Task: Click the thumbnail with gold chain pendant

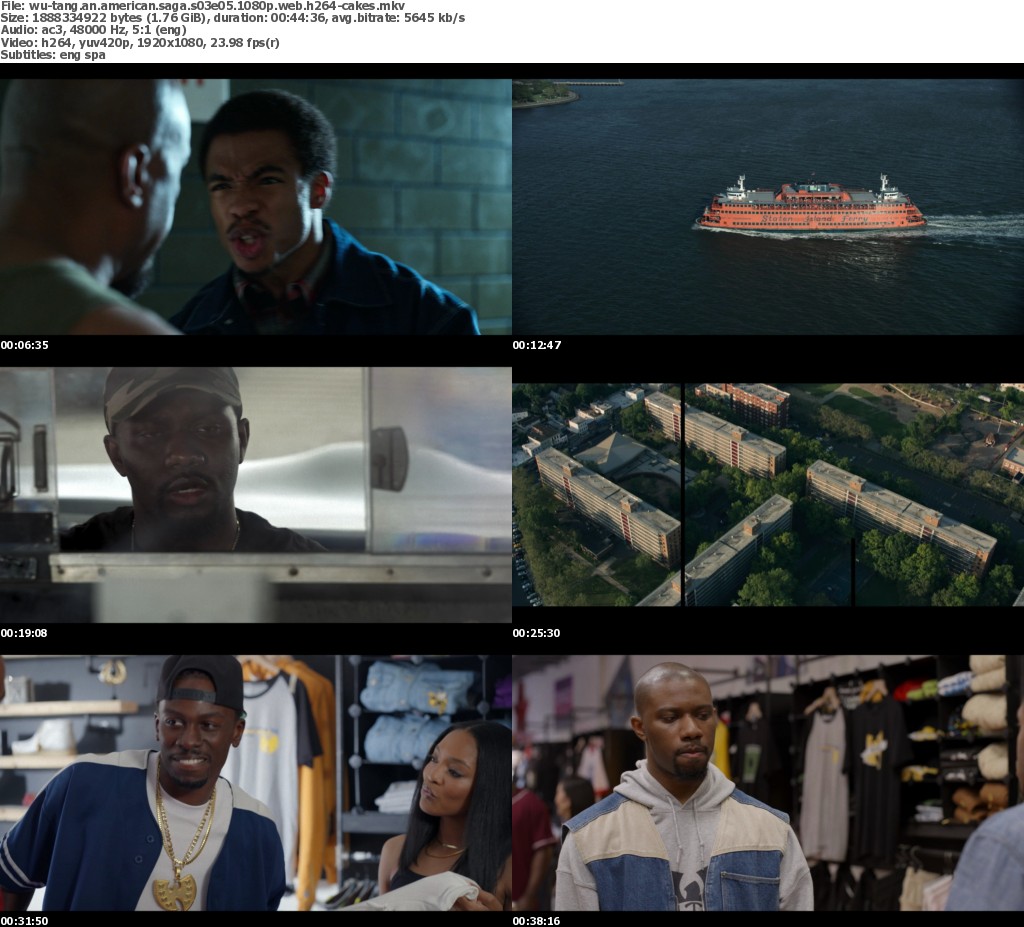Action: tap(255, 782)
